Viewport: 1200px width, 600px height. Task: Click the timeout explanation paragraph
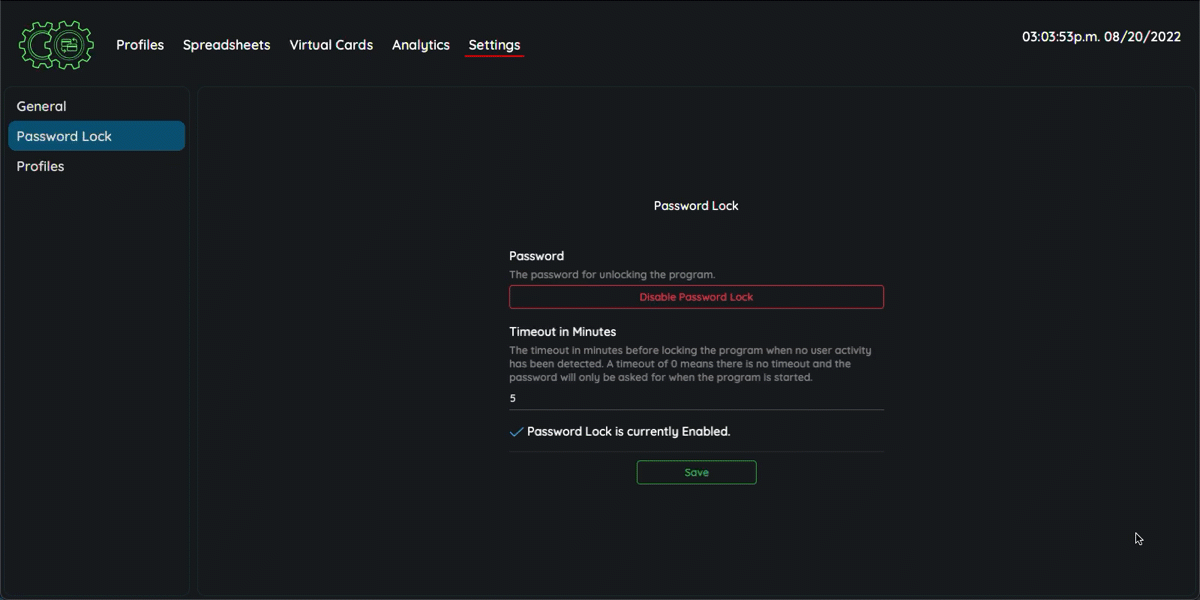tap(690, 364)
